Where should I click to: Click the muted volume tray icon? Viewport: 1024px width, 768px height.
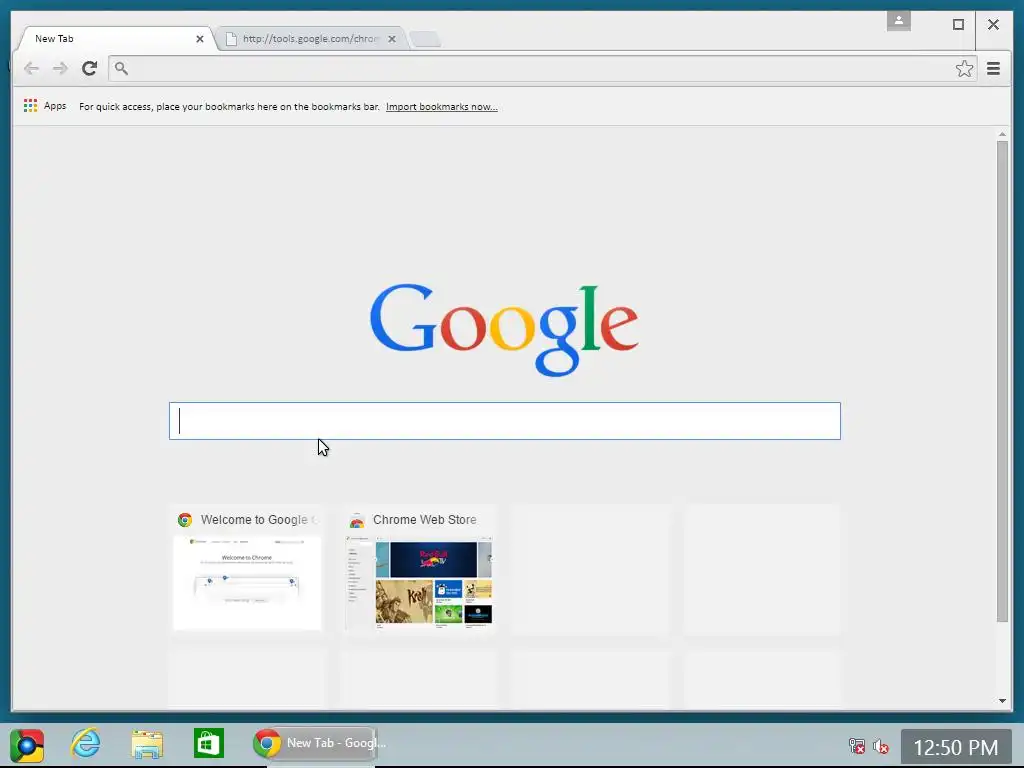click(880, 746)
